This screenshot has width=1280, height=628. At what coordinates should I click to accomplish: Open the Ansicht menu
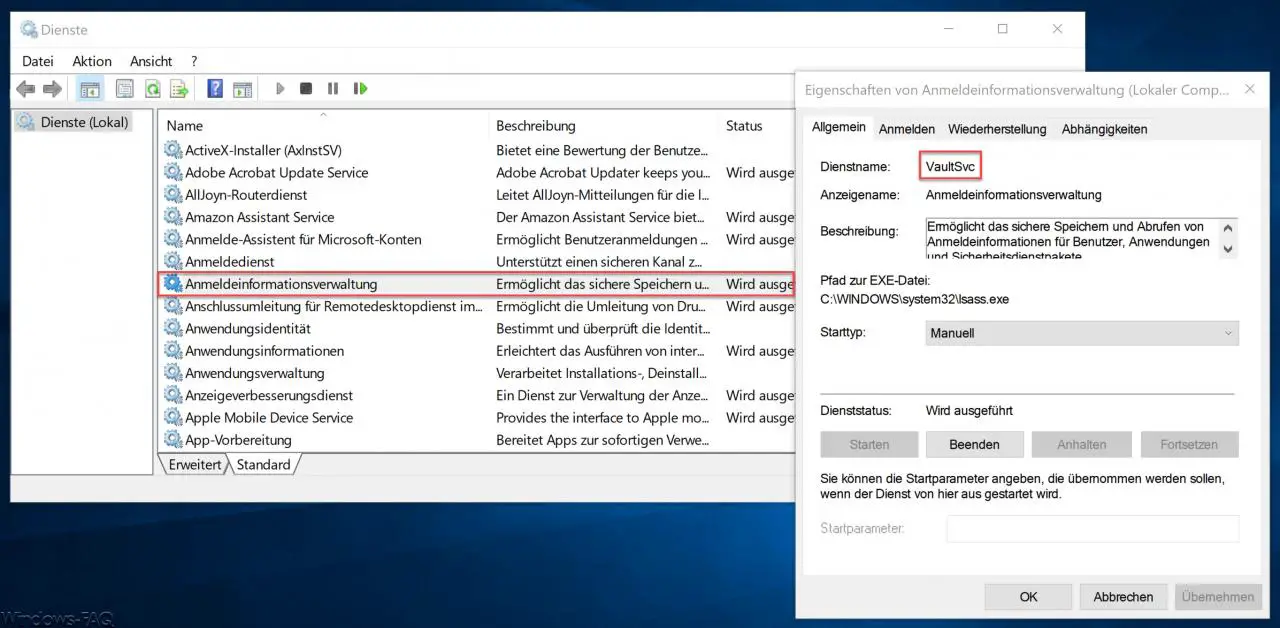tap(151, 61)
